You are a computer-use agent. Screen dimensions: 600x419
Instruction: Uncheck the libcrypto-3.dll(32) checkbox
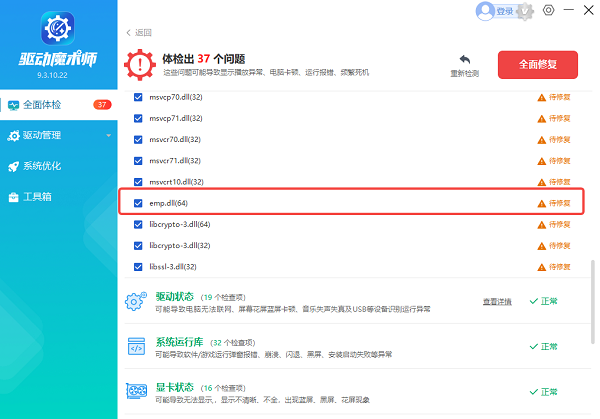pyautogui.click(x=138, y=246)
